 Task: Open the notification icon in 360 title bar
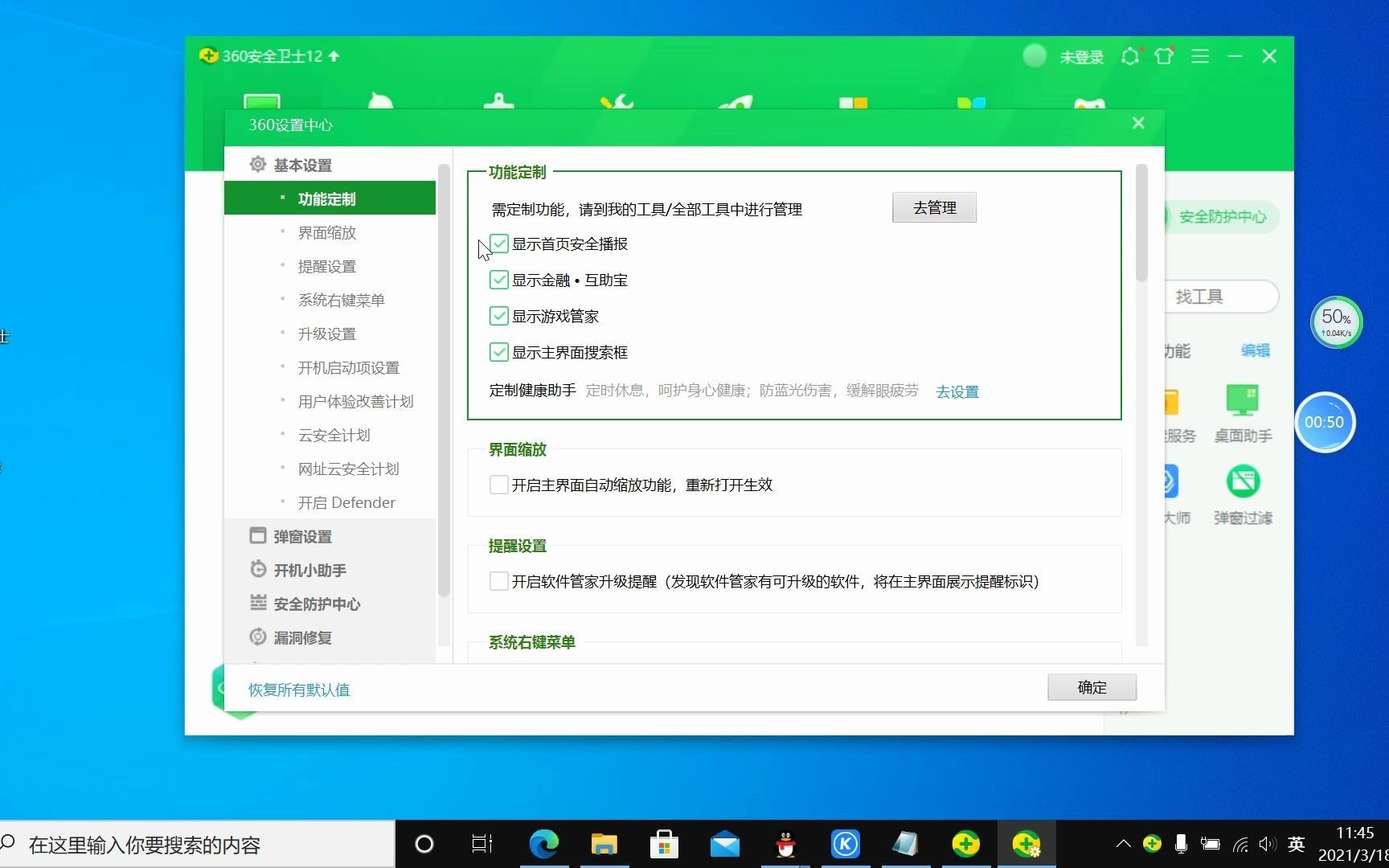1130,56
